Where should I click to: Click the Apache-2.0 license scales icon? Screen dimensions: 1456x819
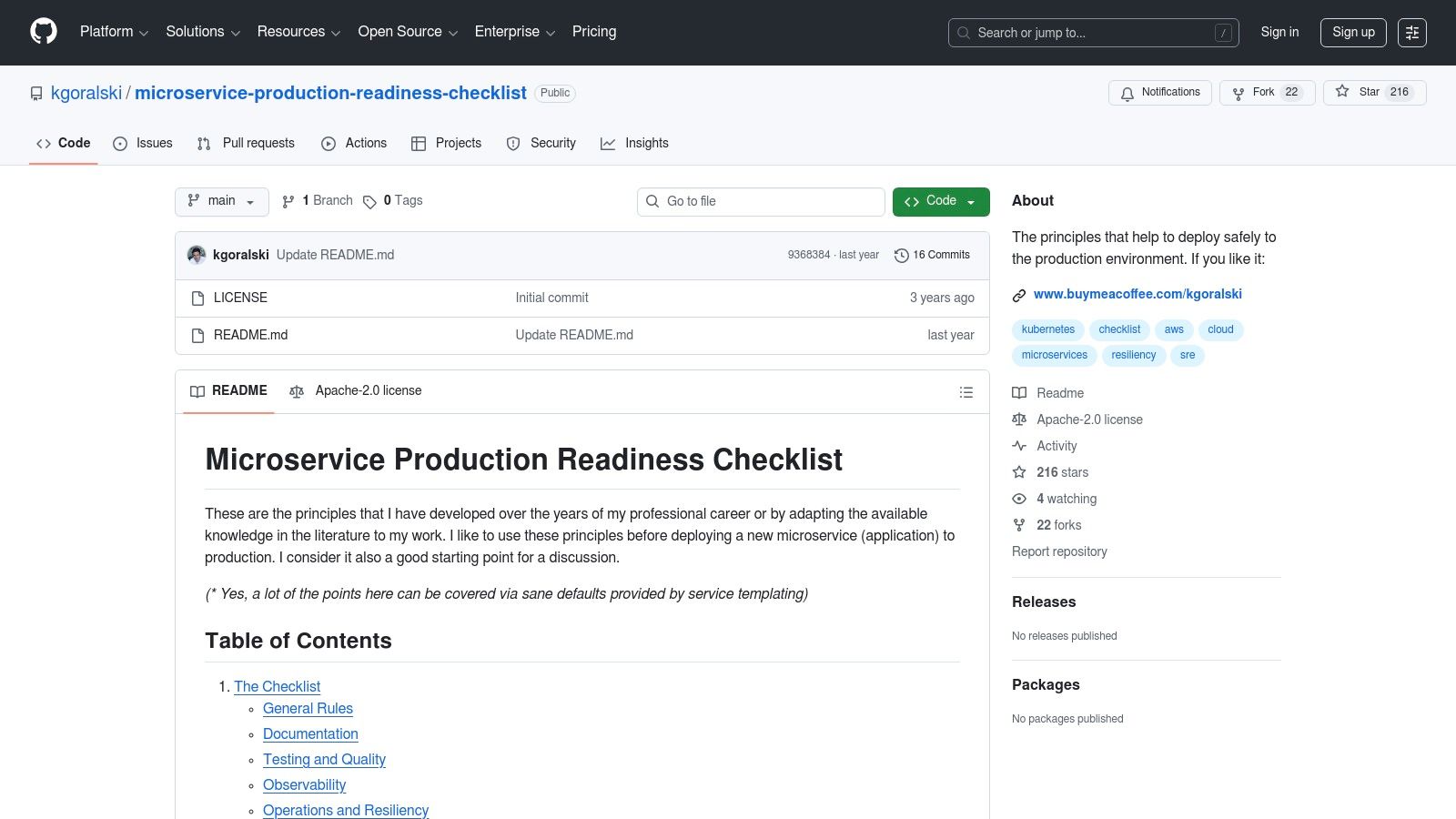[x=297, y=391]
